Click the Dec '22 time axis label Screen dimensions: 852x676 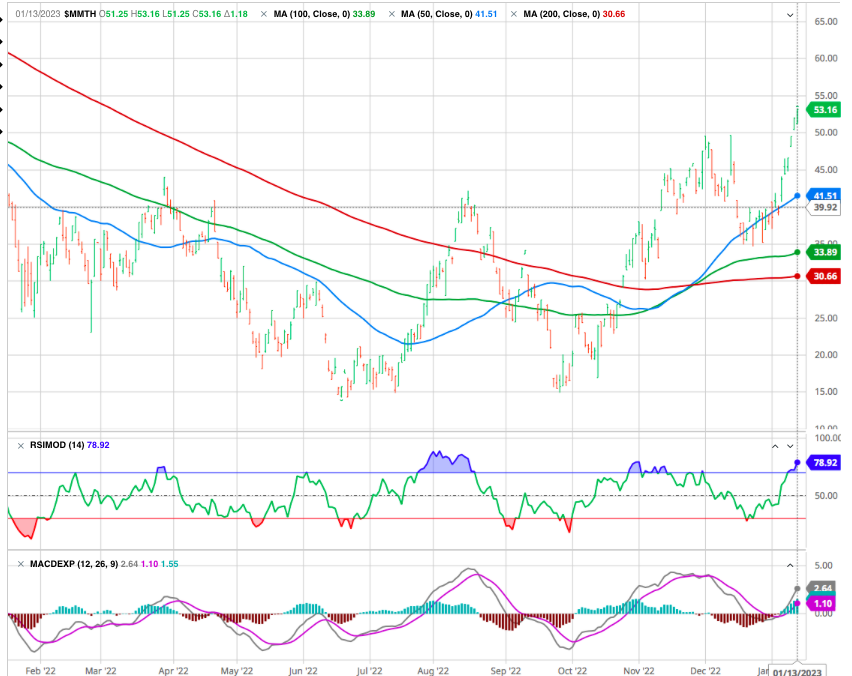[x=705, y=671]
